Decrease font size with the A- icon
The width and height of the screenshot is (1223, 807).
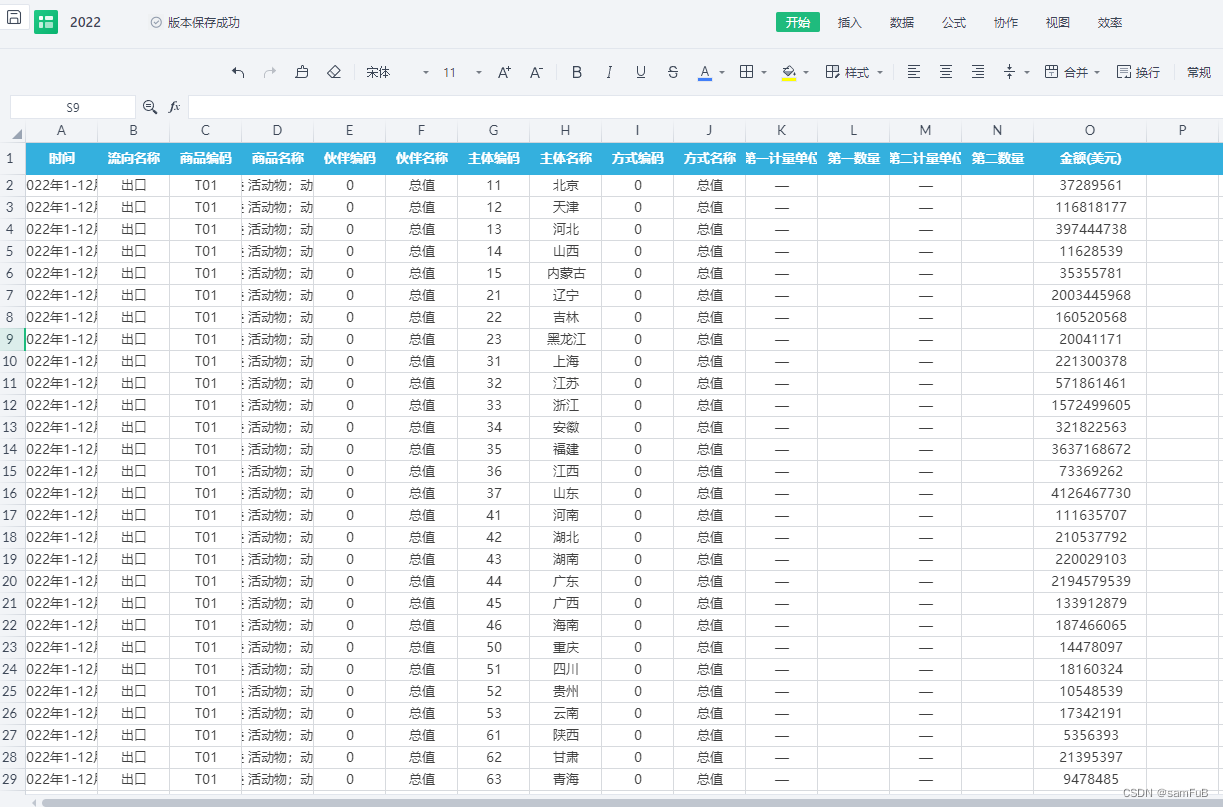point(536,72)
